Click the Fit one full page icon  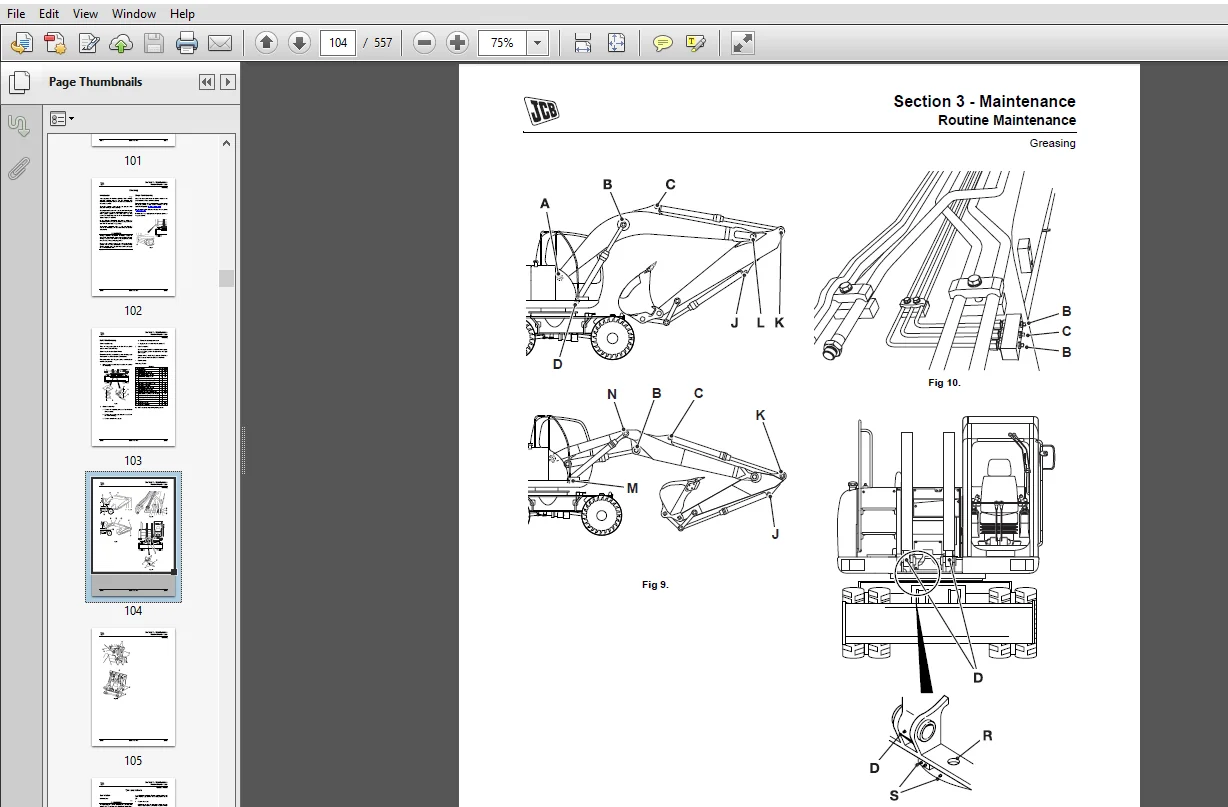pos(616,43)
